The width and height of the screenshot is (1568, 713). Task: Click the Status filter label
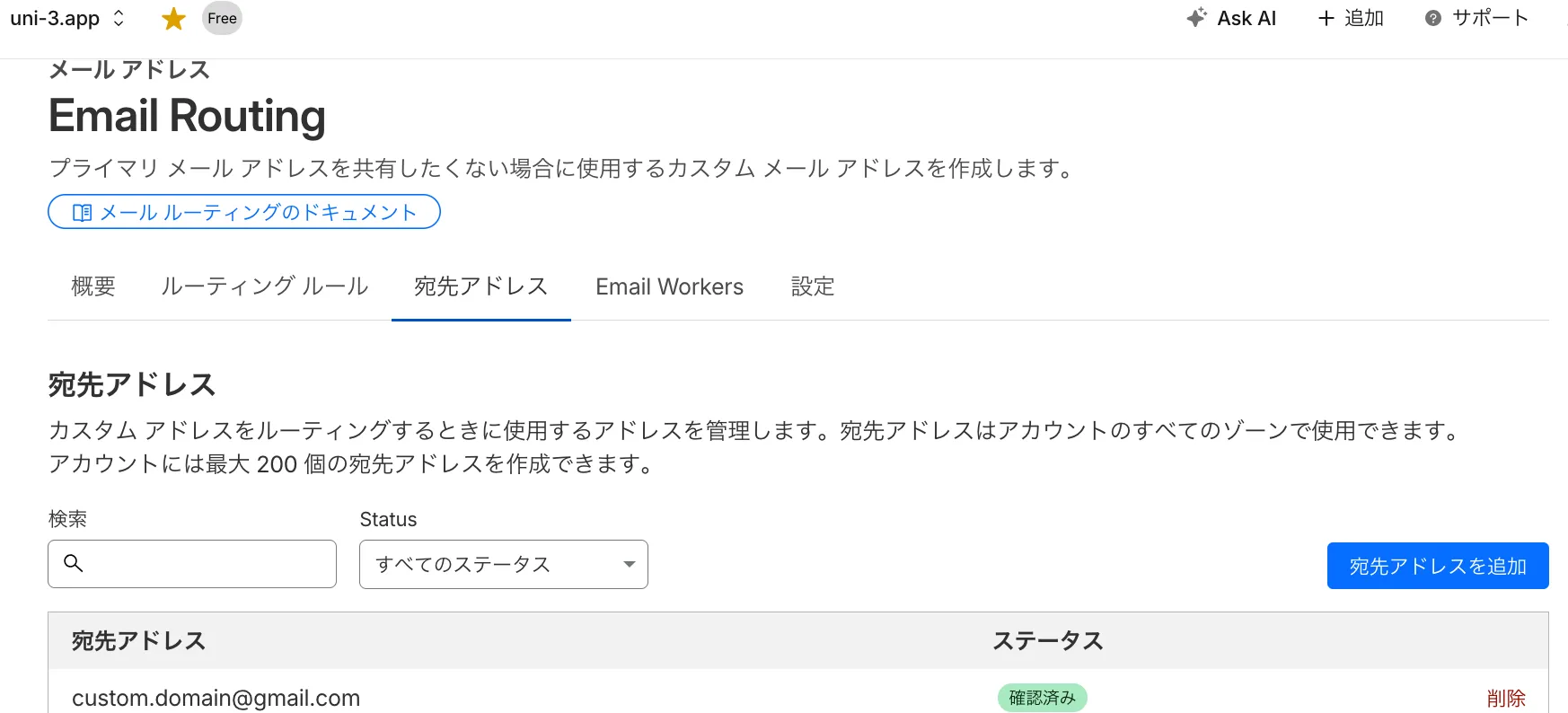[388, 519]
